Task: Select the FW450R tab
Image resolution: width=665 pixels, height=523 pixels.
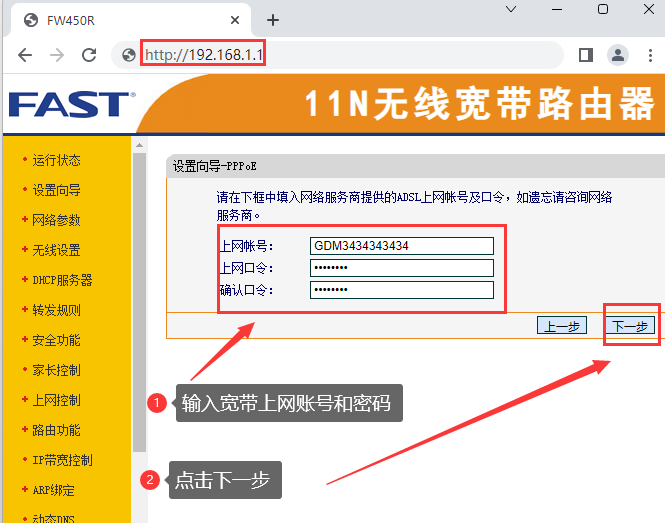Action: coord(120,20)
